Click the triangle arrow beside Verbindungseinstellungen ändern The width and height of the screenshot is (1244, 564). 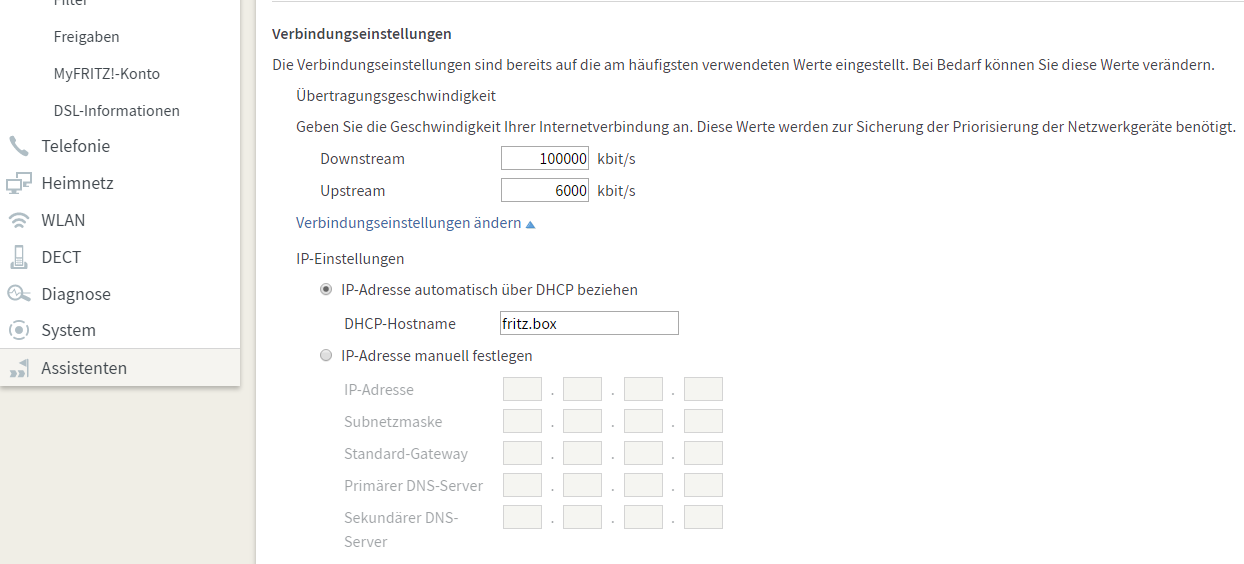pos(530,224)
